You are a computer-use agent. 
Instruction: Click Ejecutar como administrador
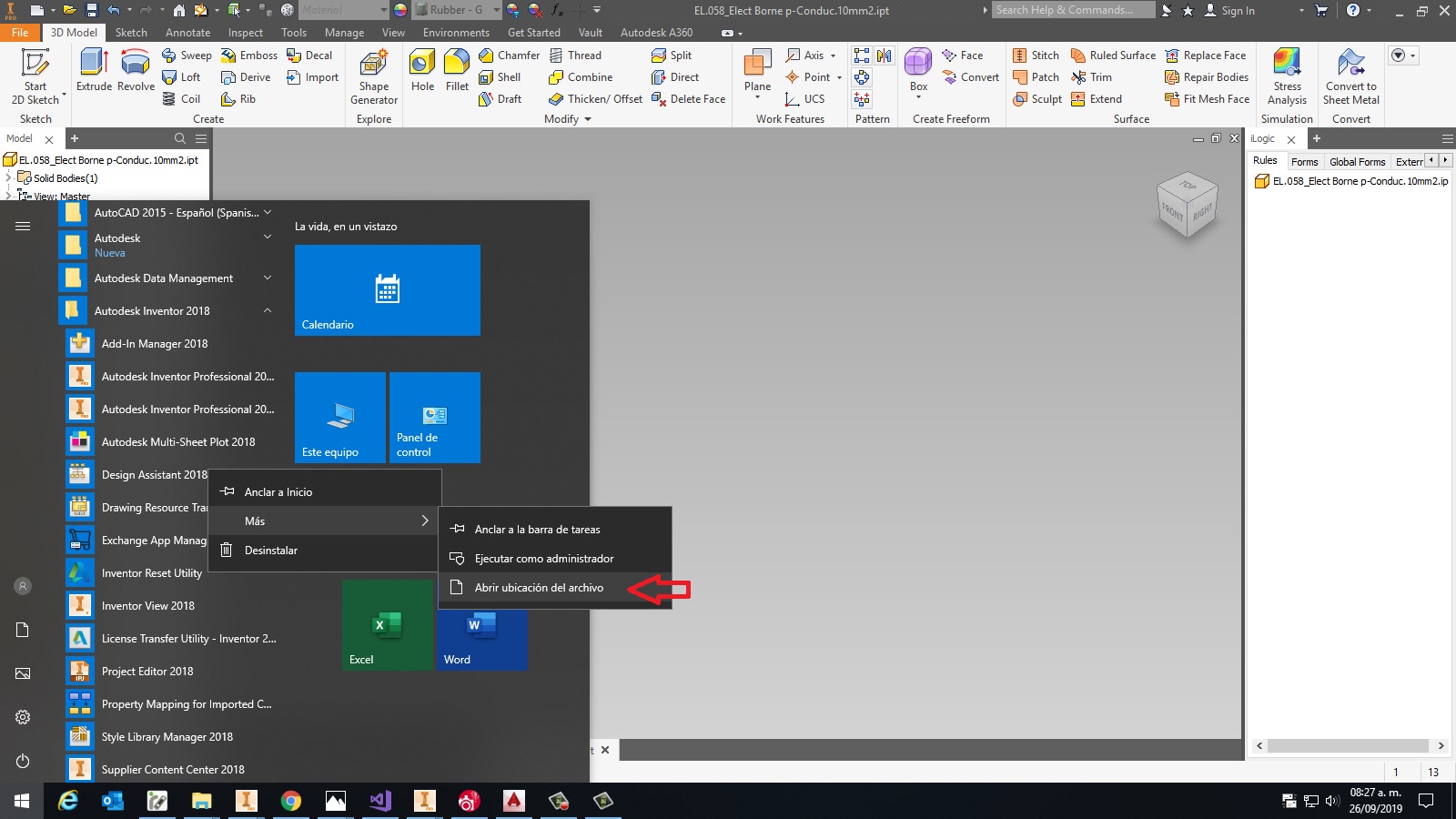click(x=542, y=558)
